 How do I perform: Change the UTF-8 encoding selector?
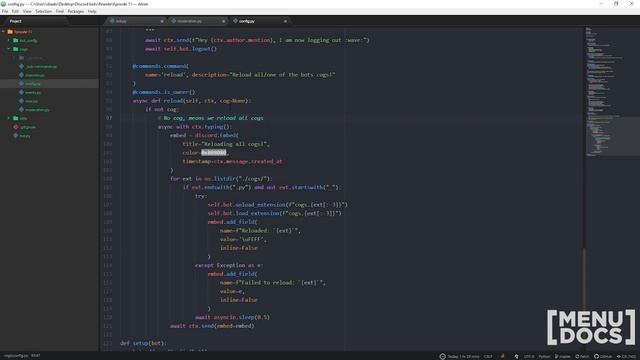[x=529, y=356]
